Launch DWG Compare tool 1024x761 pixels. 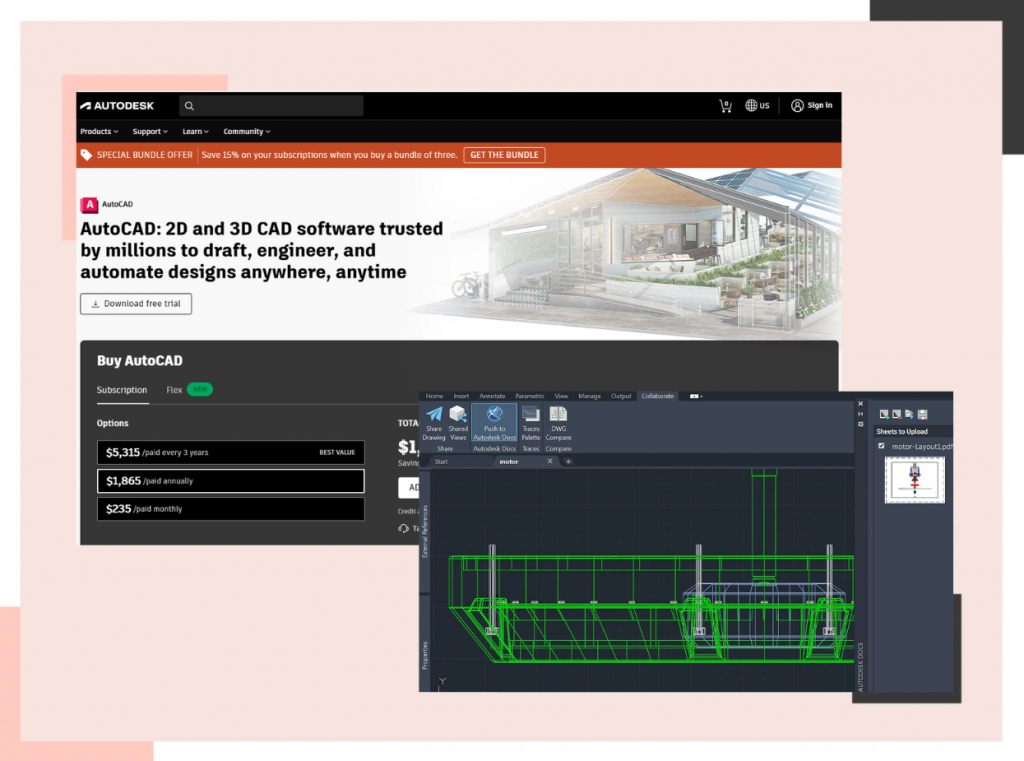click(x=558, y=423)
